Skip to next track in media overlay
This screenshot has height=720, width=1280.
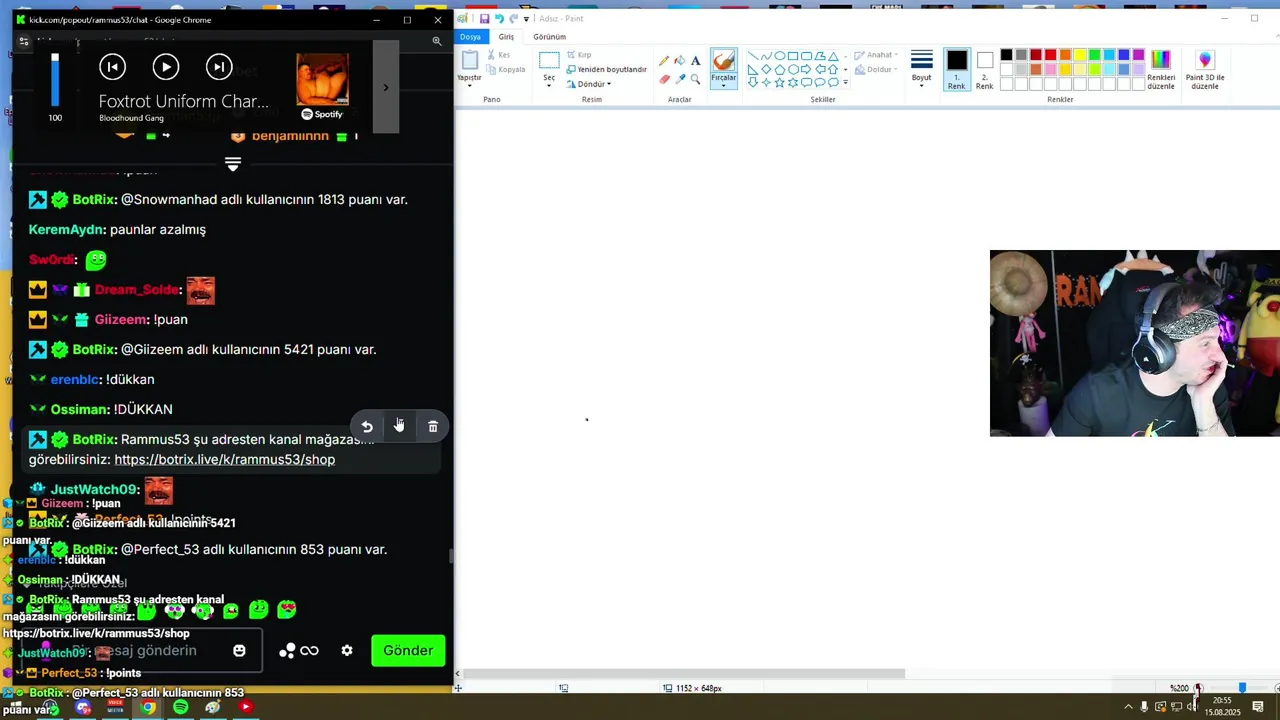pyautogui.click(x=219, y=67)
